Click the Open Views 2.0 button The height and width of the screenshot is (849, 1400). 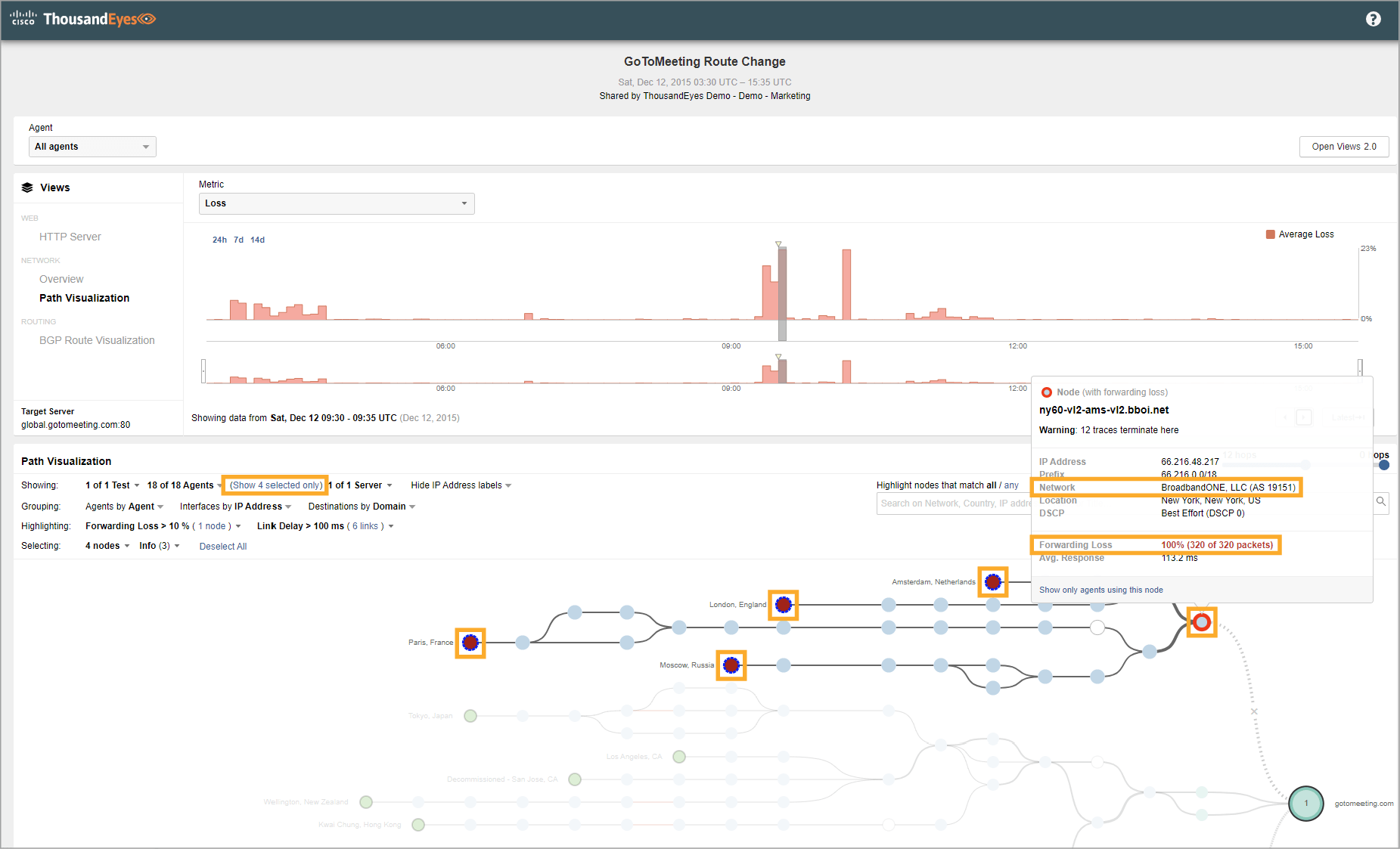pos(1343,147)
